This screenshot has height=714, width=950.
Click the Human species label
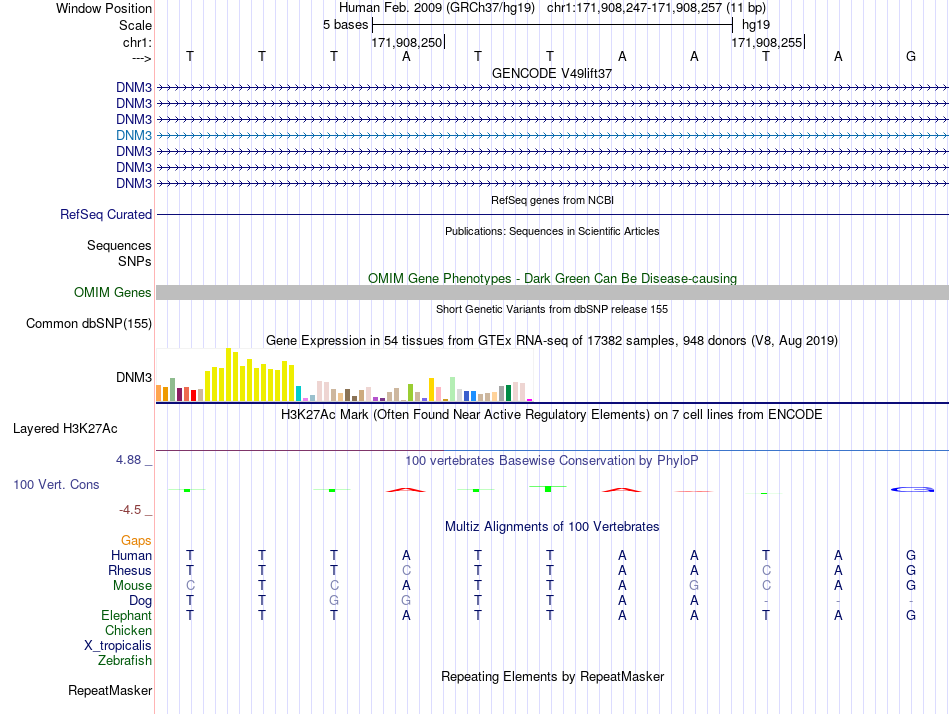(x=131, y=555)
